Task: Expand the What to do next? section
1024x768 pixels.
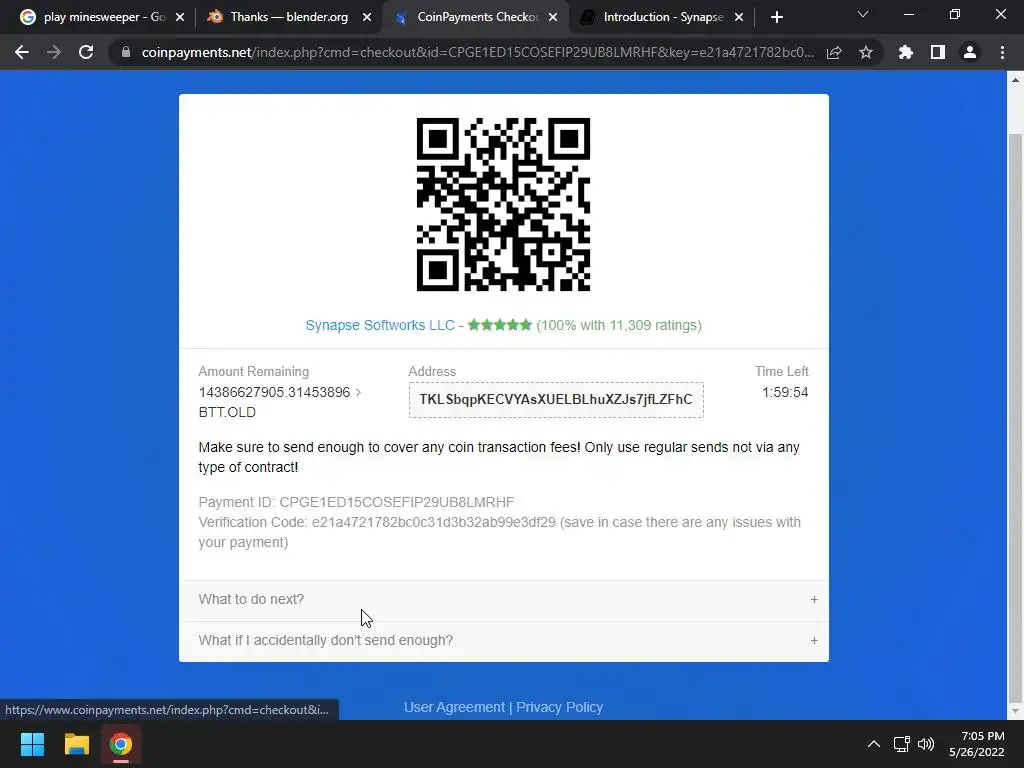Action: (506, 600)
